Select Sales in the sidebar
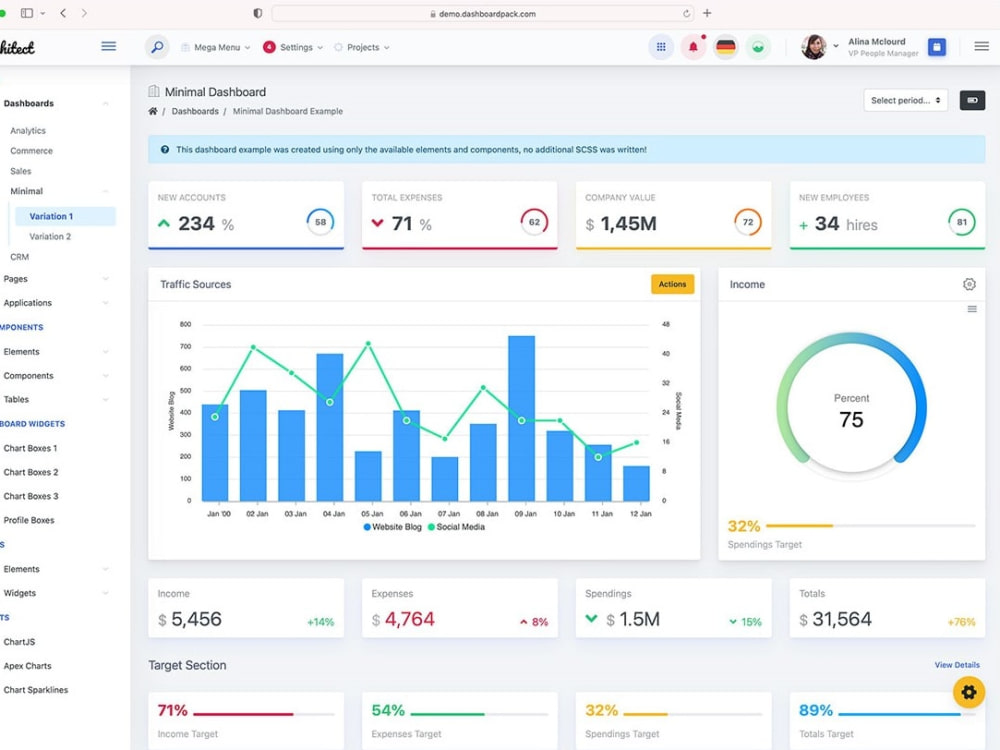This screenshot has width=1000, height=750. pyautogui.click(x=20, y=171)
